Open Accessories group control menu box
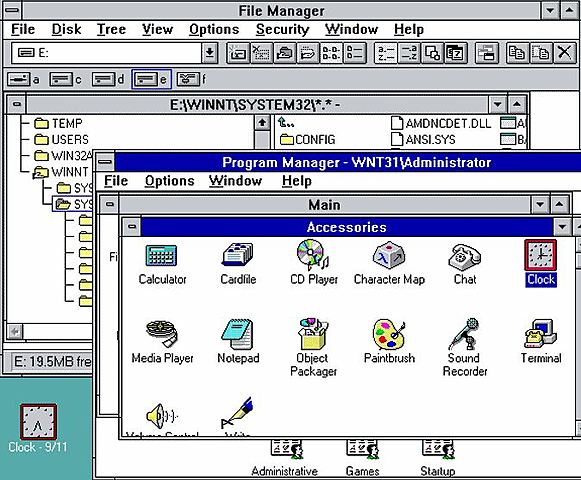581x480 pixels. (x=132, y=226)
